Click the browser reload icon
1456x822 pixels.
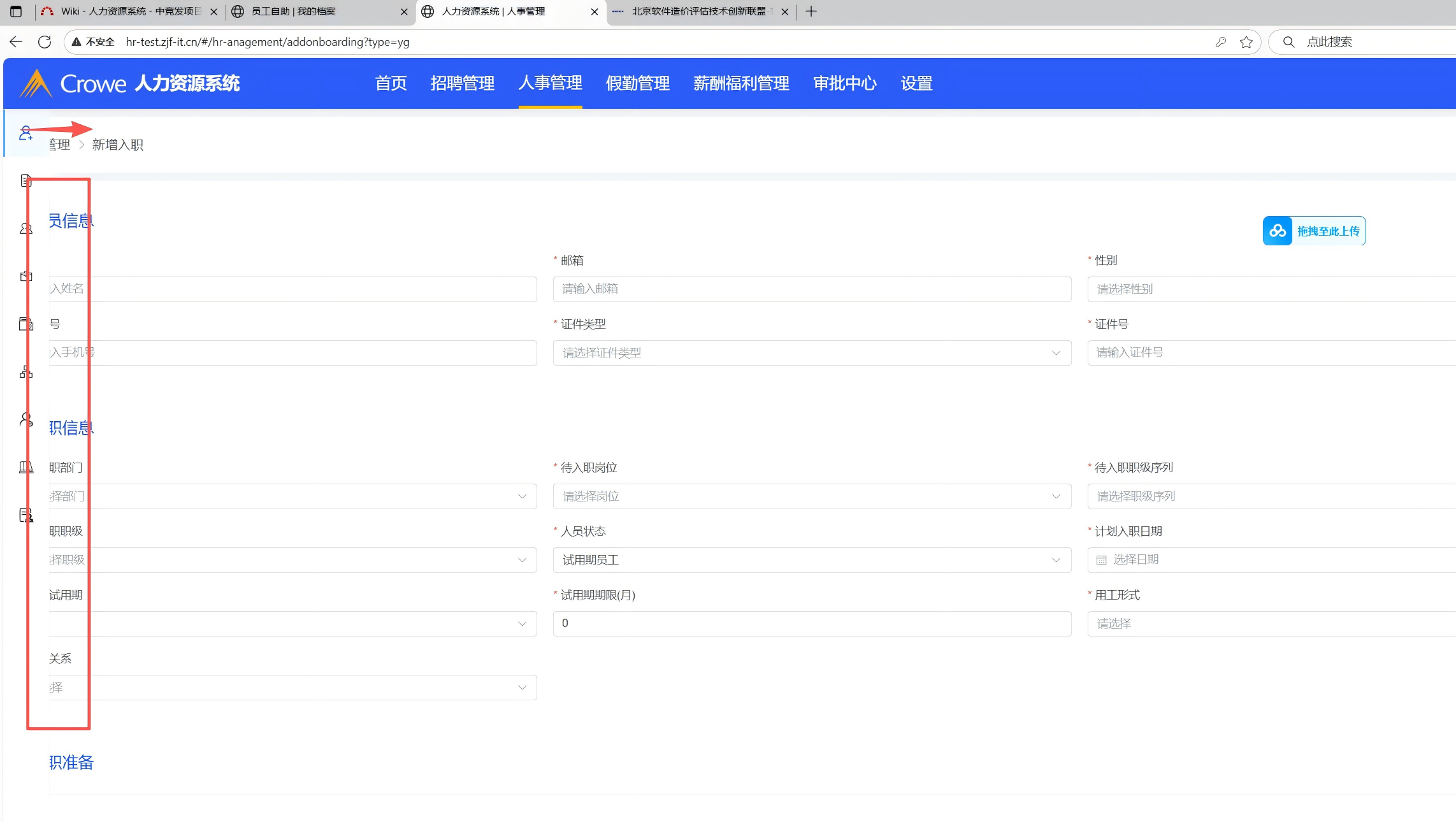45,42
